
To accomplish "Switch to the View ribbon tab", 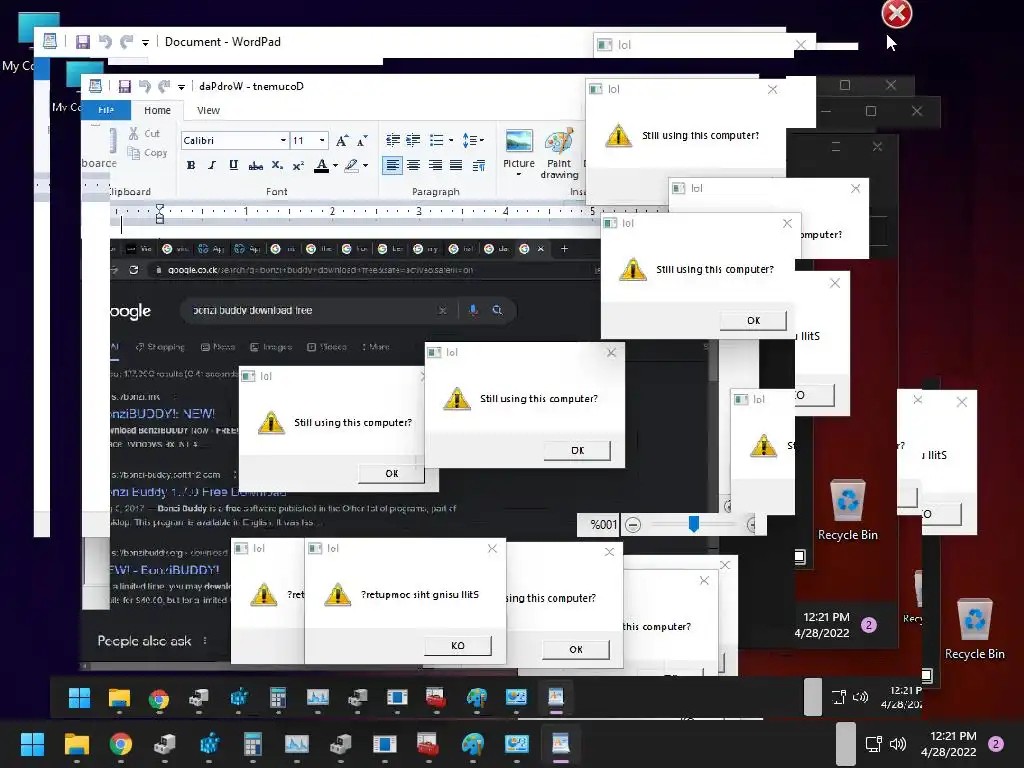I will tap(208, 110).
